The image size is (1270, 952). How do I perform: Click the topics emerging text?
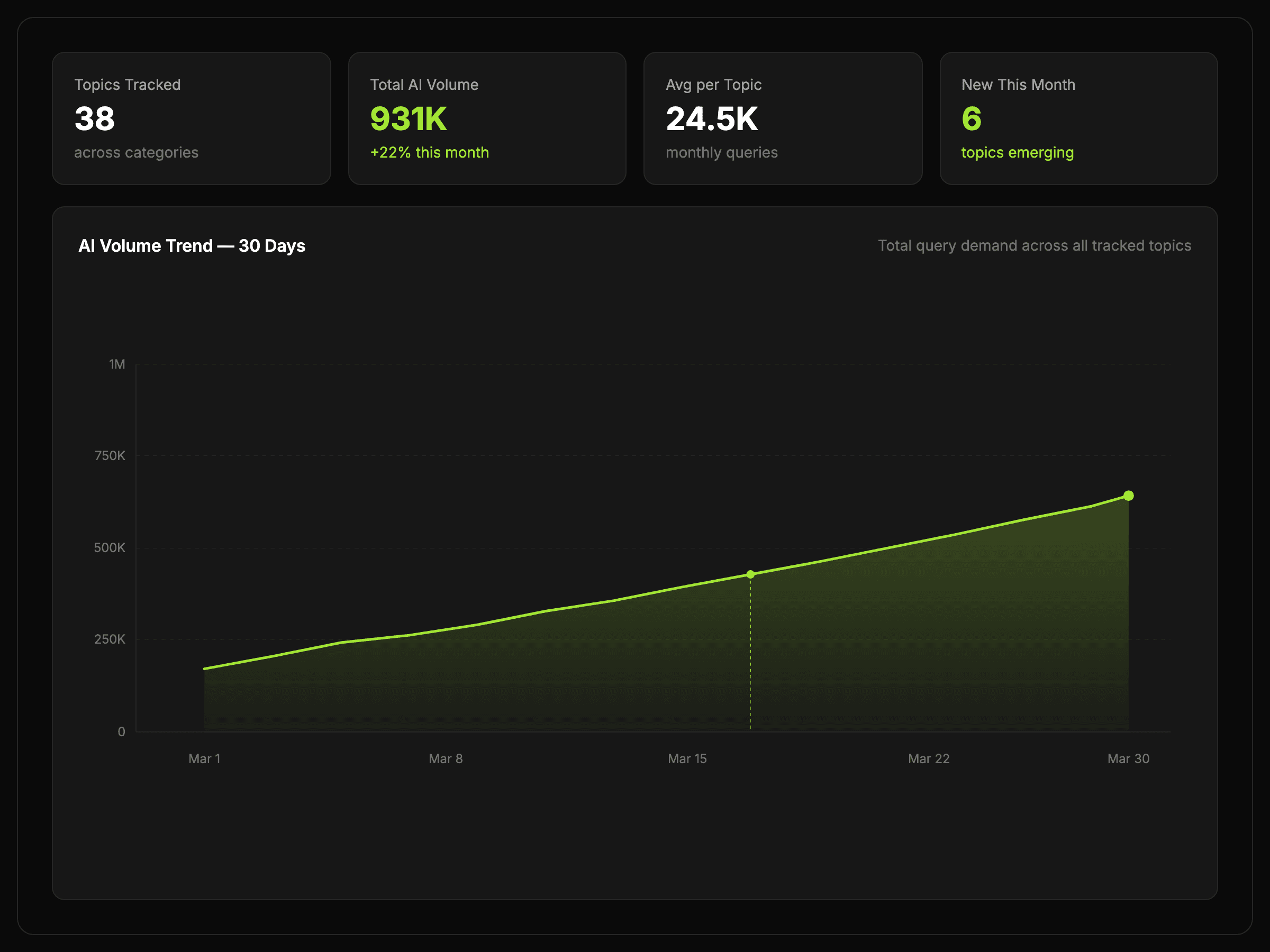pyautogui.click(x=1017, y=153)
